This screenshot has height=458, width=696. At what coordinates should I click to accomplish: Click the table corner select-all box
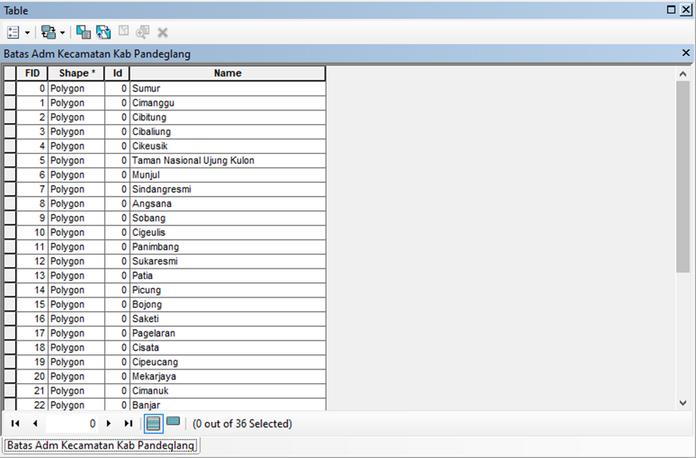[10, 73]
